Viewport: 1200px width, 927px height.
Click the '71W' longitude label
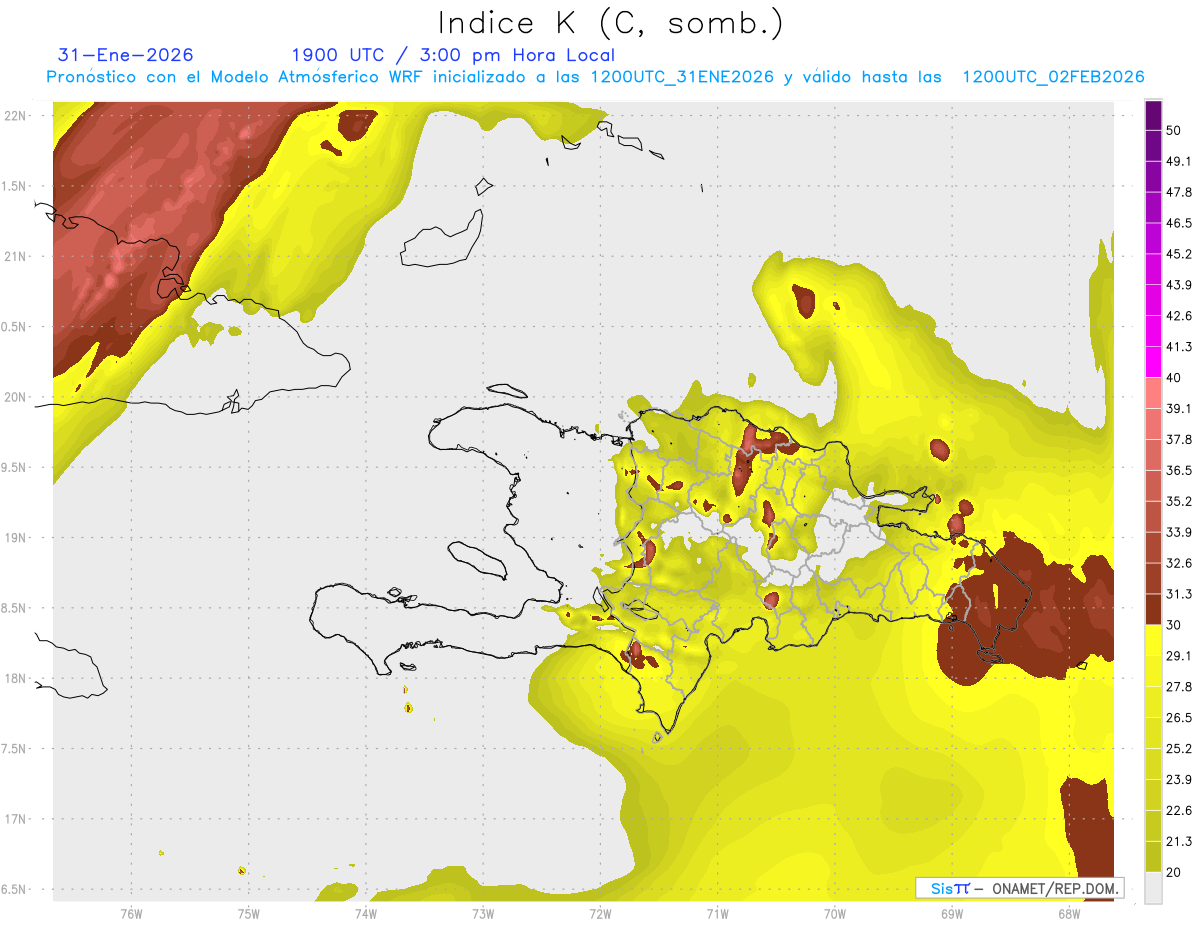pyautogui.click(x=717, y=913)
